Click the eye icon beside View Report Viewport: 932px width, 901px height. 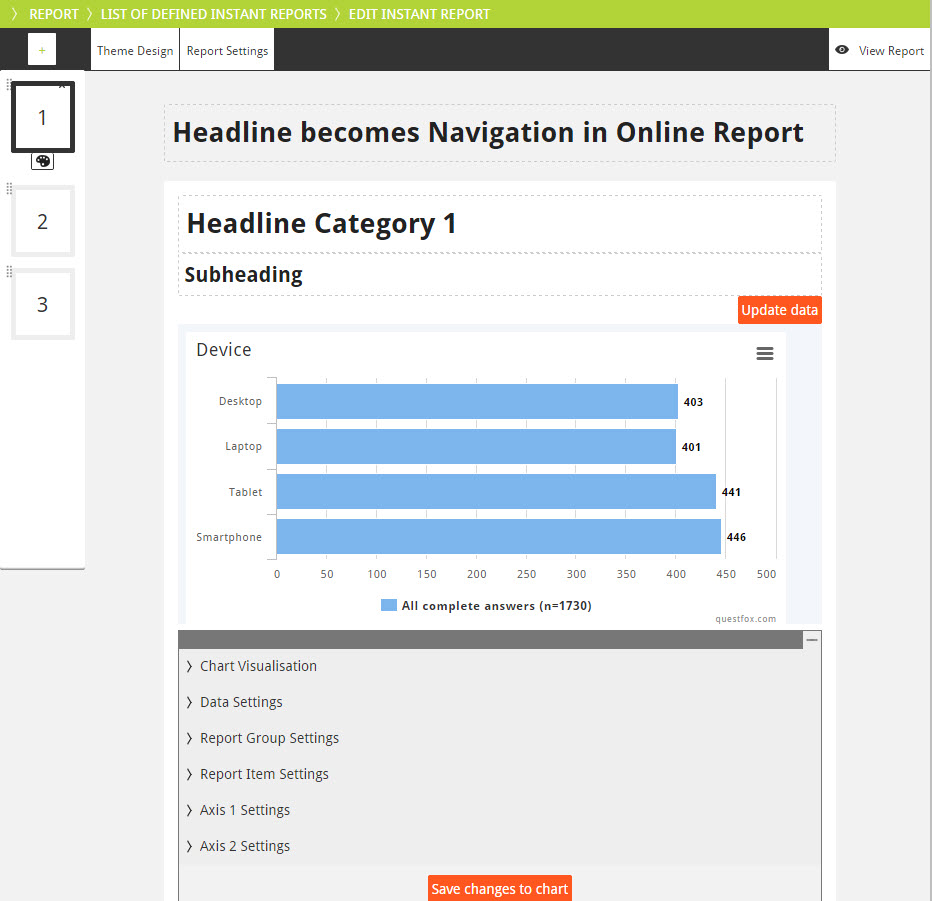pyautogui.click(x=842, y=50)
